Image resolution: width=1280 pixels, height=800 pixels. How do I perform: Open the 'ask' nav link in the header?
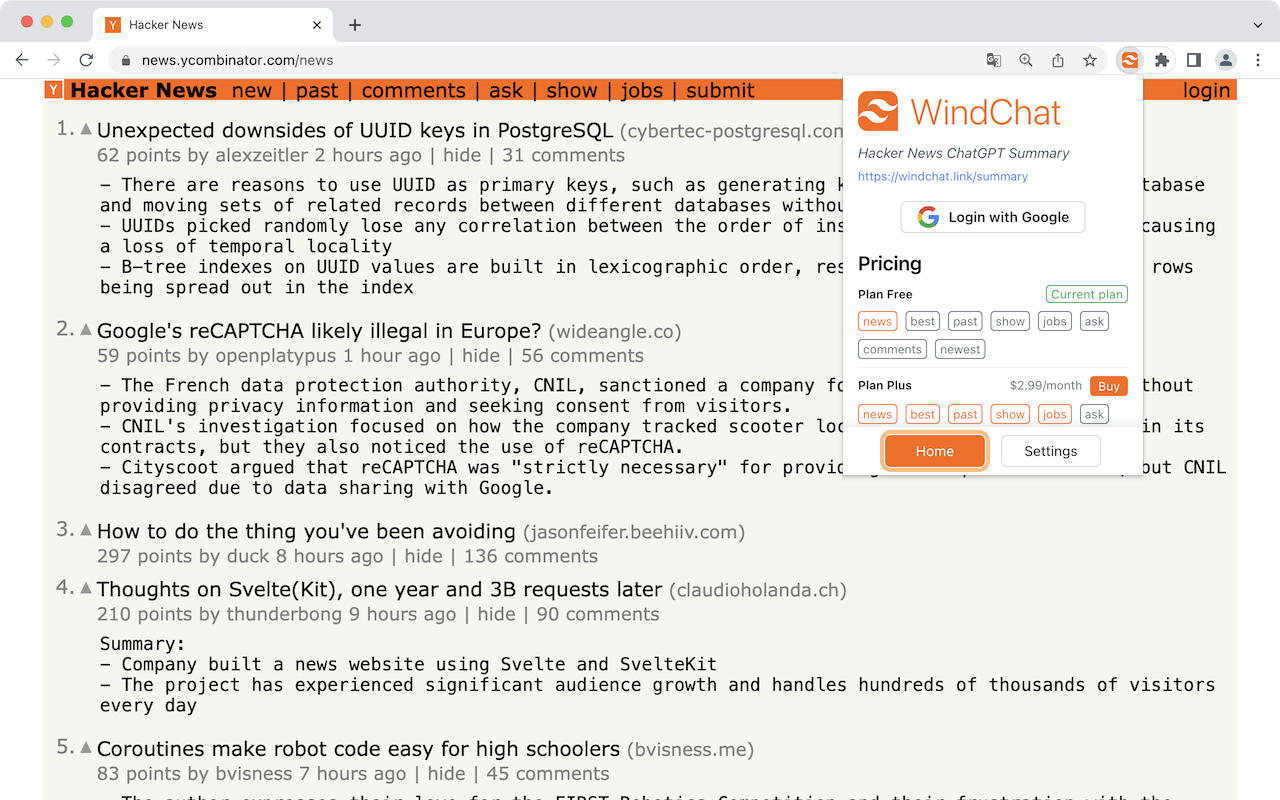click(506, 91)
